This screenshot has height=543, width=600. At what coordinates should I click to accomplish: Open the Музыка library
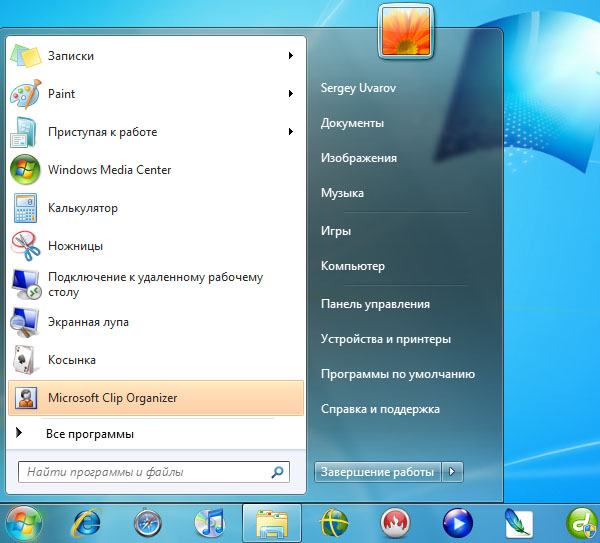click(x=342, y=193)
